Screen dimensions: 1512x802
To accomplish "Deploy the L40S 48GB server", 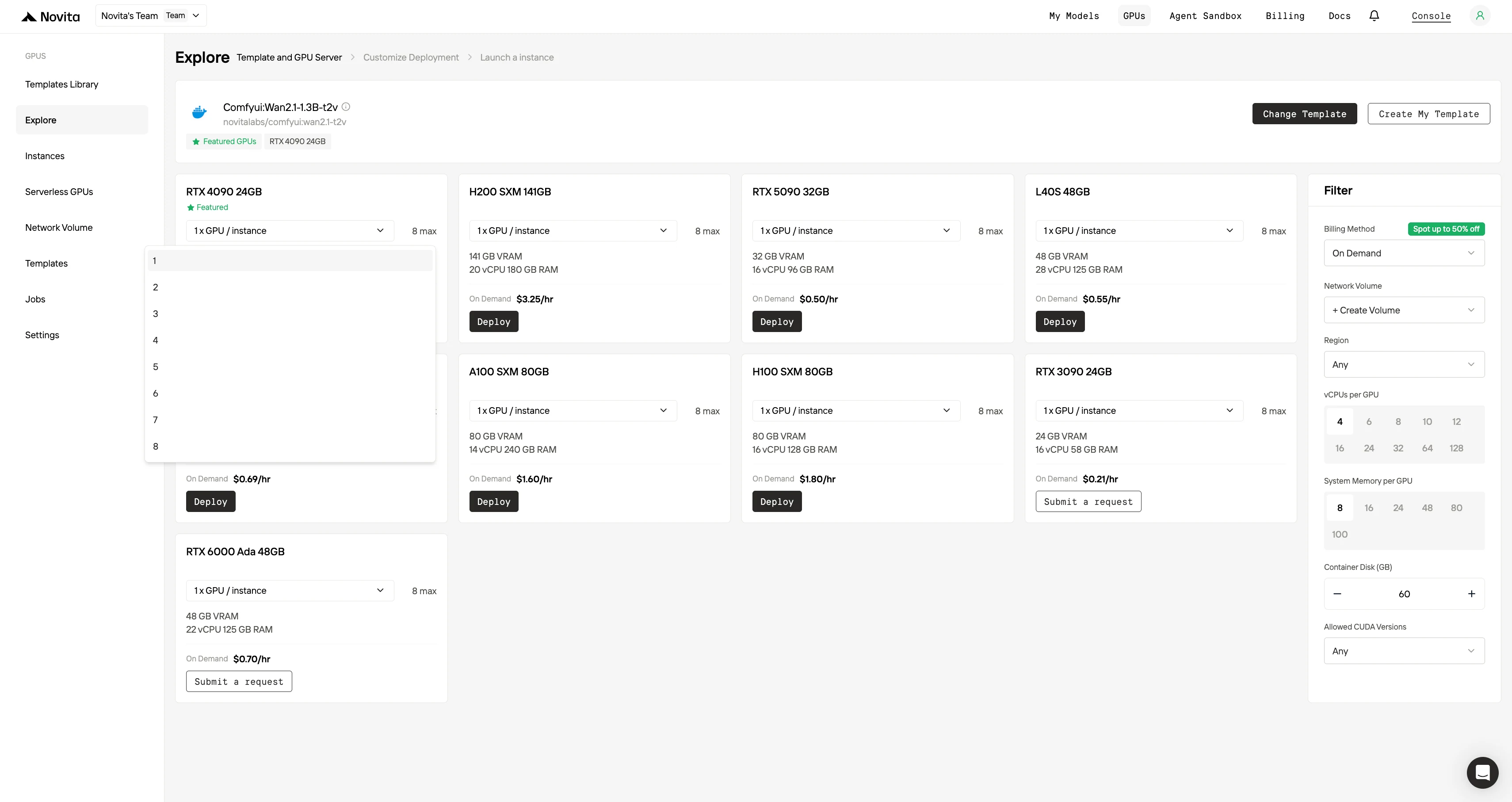I will [x=1060, y=322].
